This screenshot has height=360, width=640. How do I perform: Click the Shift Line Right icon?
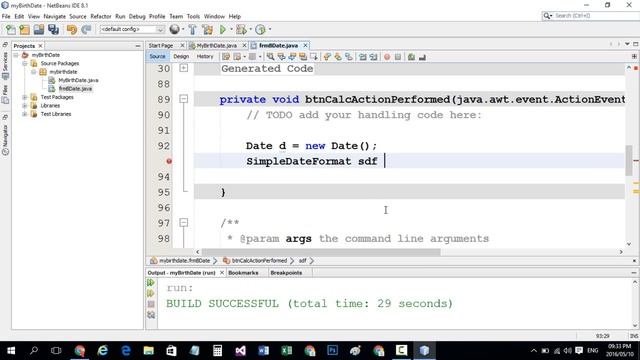tap(373, 57)
